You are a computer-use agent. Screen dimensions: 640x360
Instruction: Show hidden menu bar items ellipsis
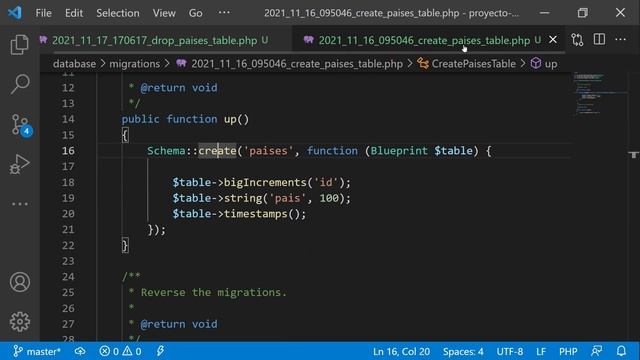tap(224, 13)
